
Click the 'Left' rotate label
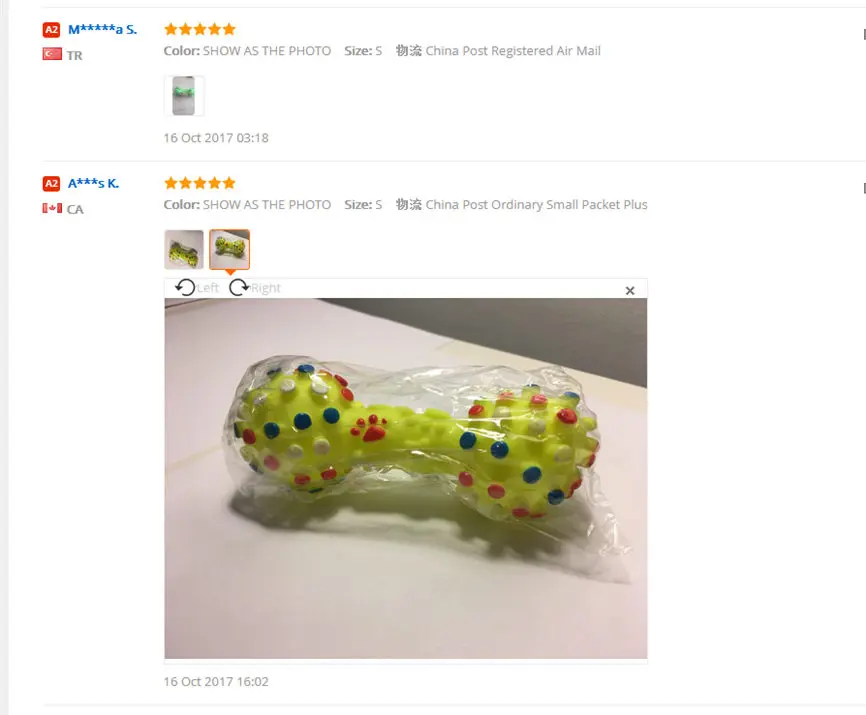click(x=208, y=288)
